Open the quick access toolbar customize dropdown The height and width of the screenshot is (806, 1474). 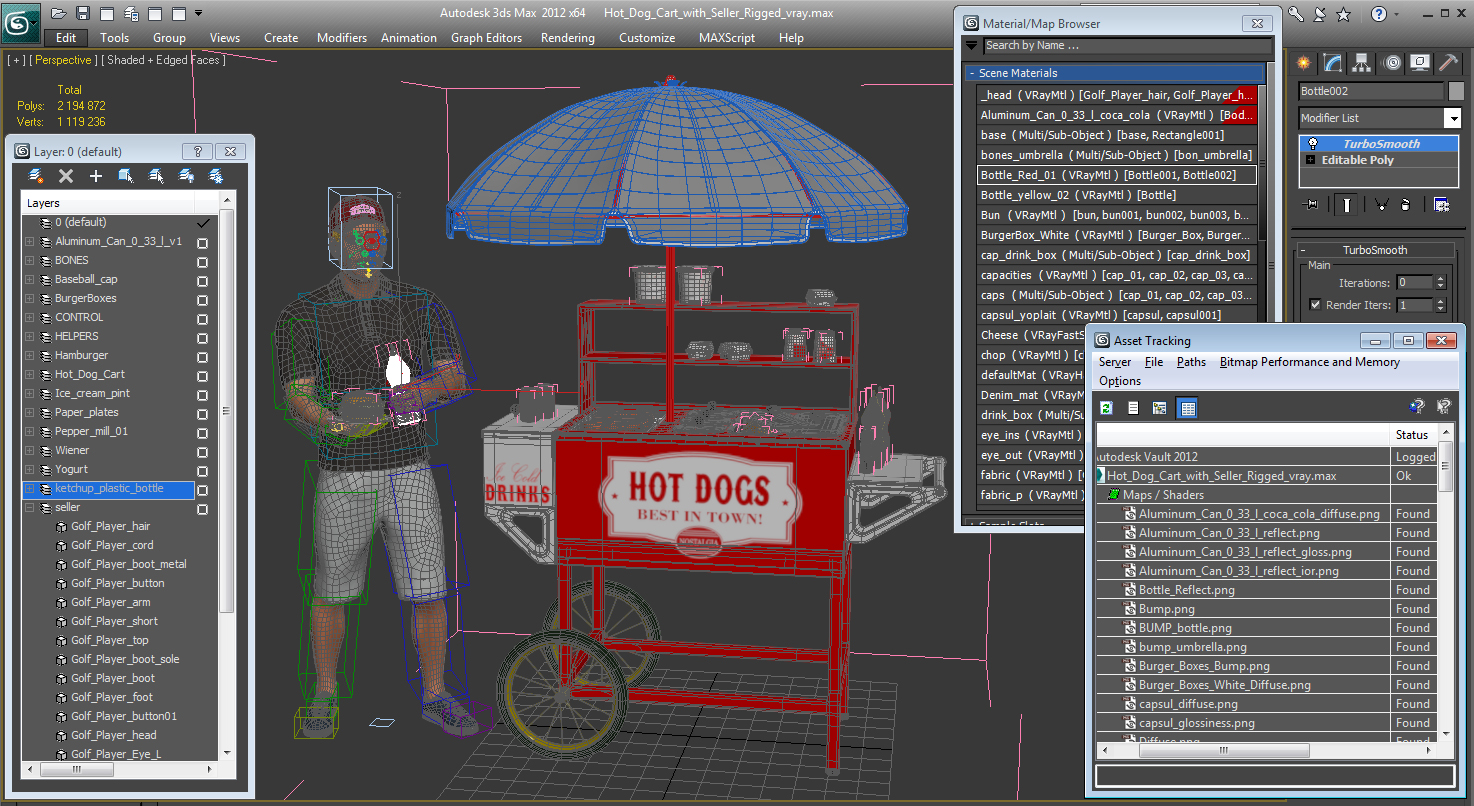click(198, 14)
